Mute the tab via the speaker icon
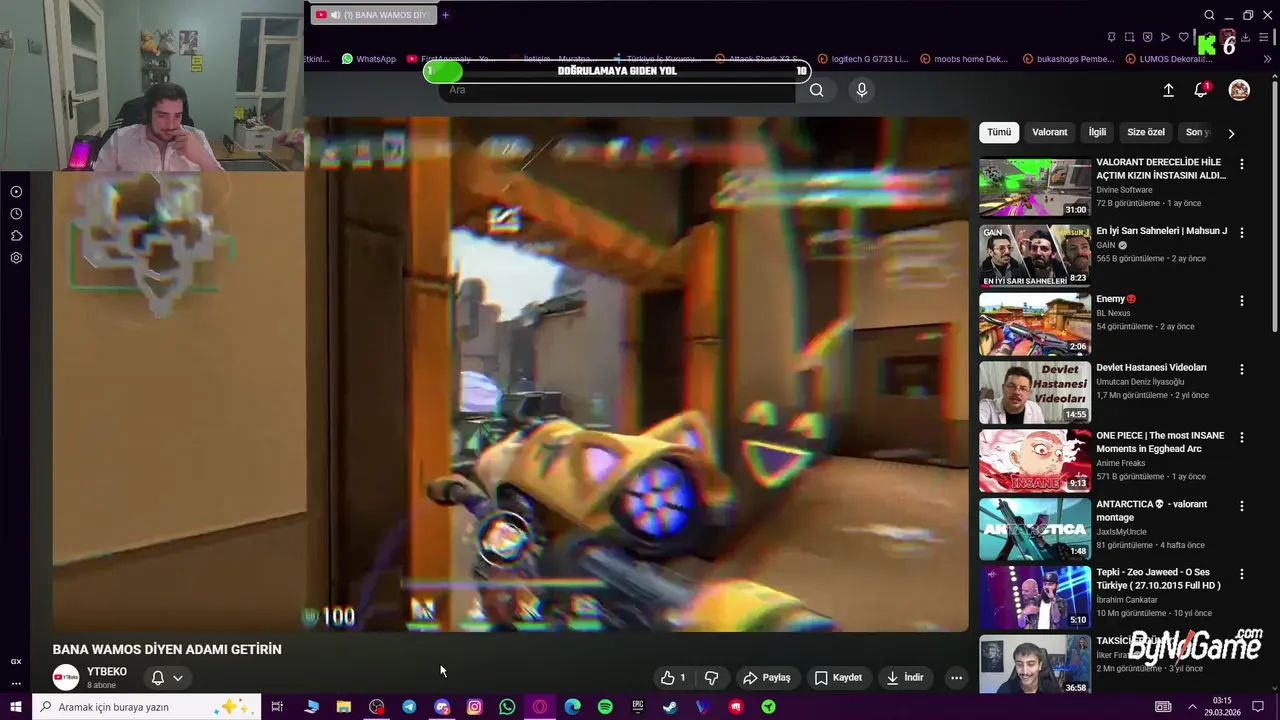Screen dimensions: 1280x720 pyautogui.click(x=335, y=15)
